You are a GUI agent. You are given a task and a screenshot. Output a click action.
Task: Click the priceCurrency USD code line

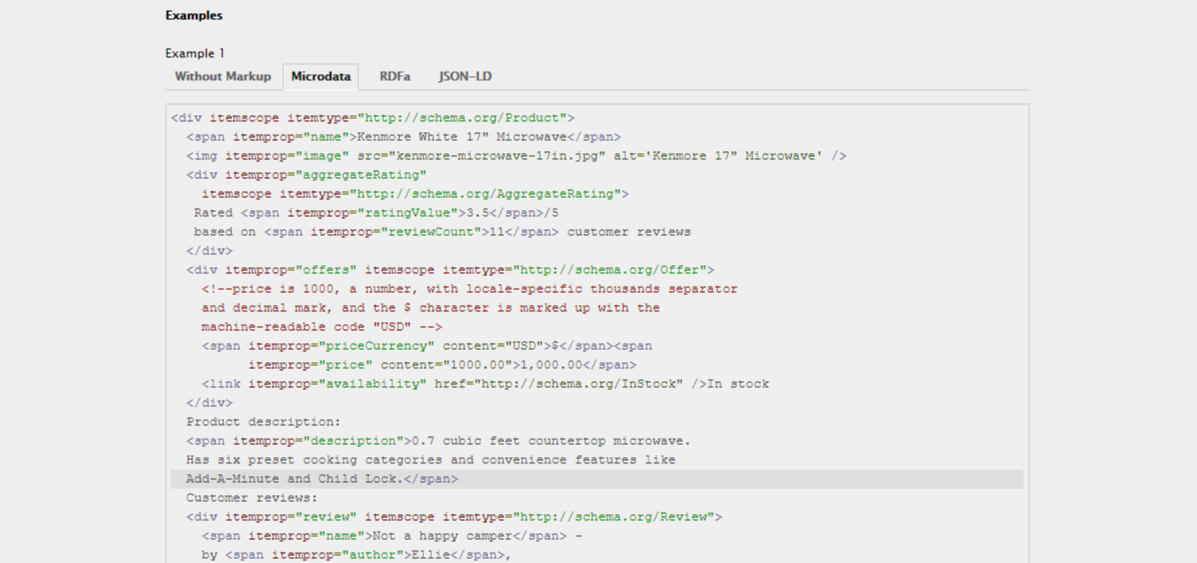[426, 346]
